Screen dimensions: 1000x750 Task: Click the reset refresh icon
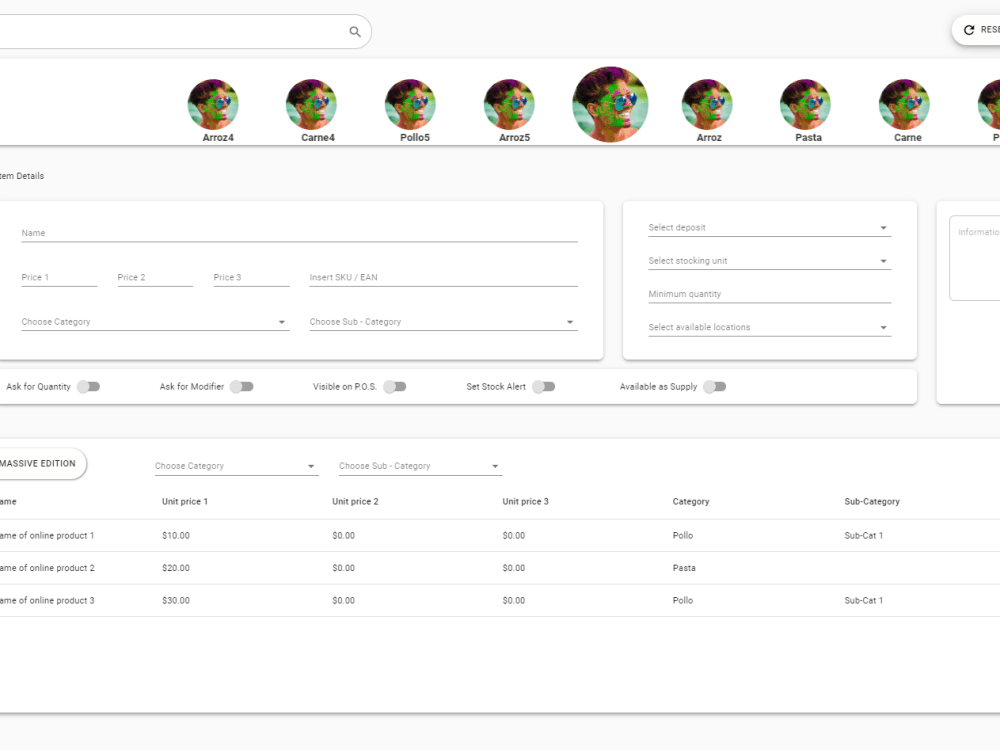969,30
